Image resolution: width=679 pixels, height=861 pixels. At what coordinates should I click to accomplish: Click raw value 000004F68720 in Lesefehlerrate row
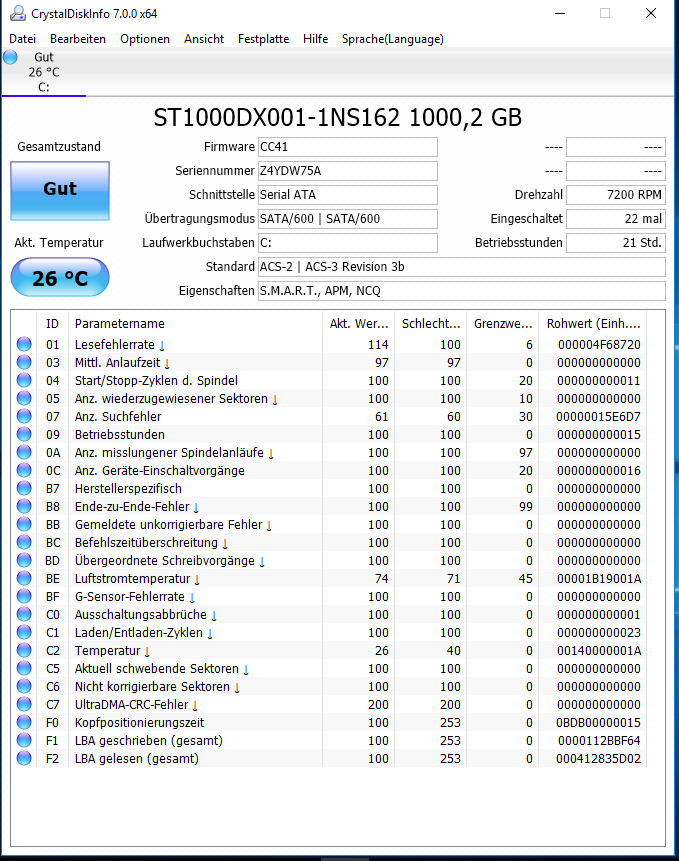(599, 345)
